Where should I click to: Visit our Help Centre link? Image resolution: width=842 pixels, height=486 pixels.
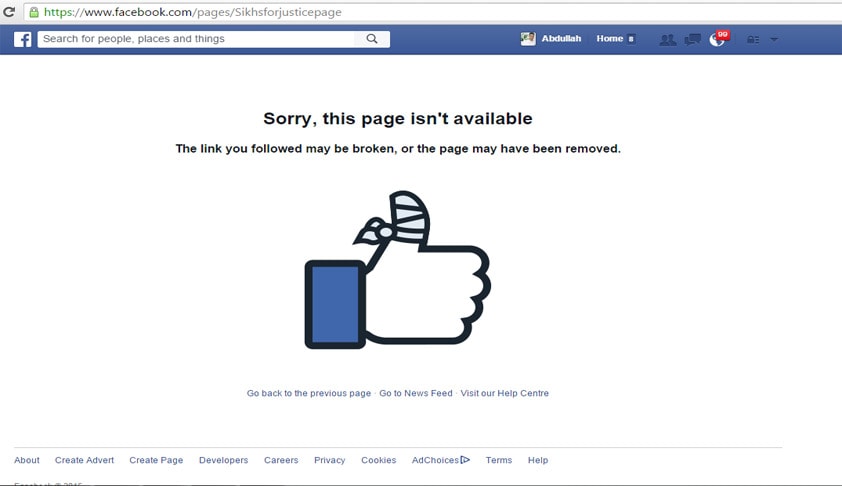(504, 393)
